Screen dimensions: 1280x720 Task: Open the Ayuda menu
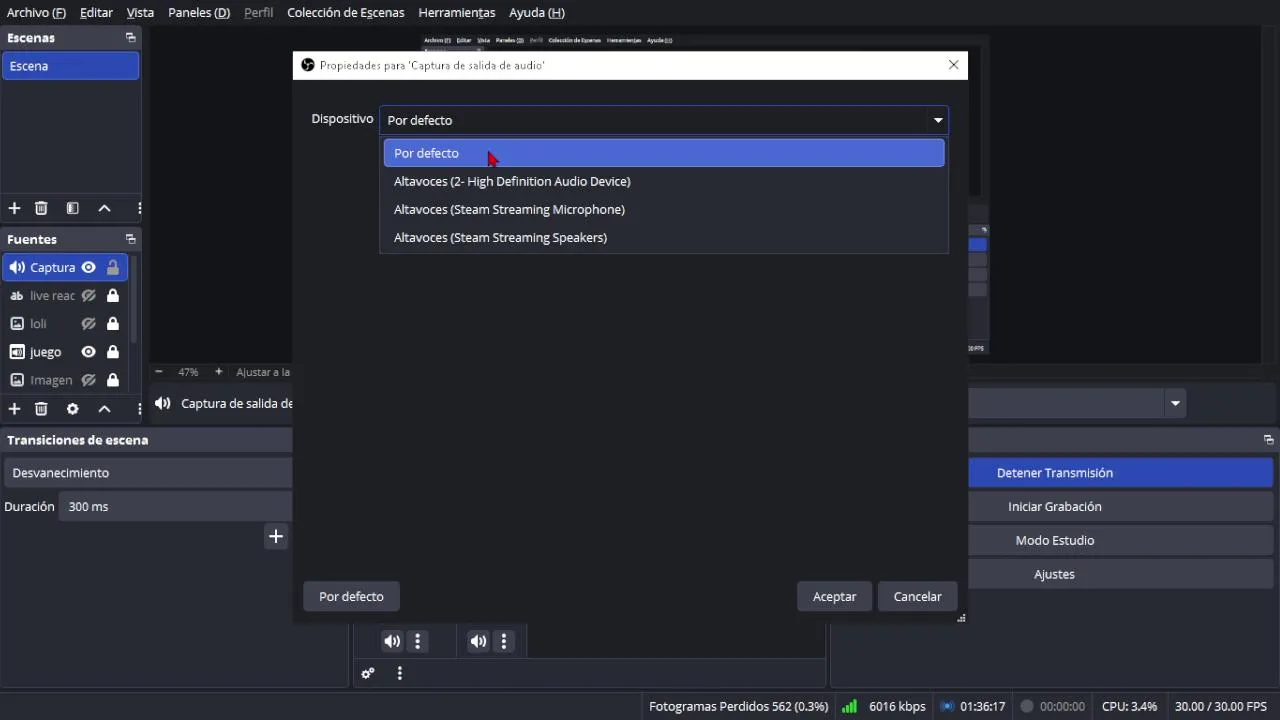(537, 12)
